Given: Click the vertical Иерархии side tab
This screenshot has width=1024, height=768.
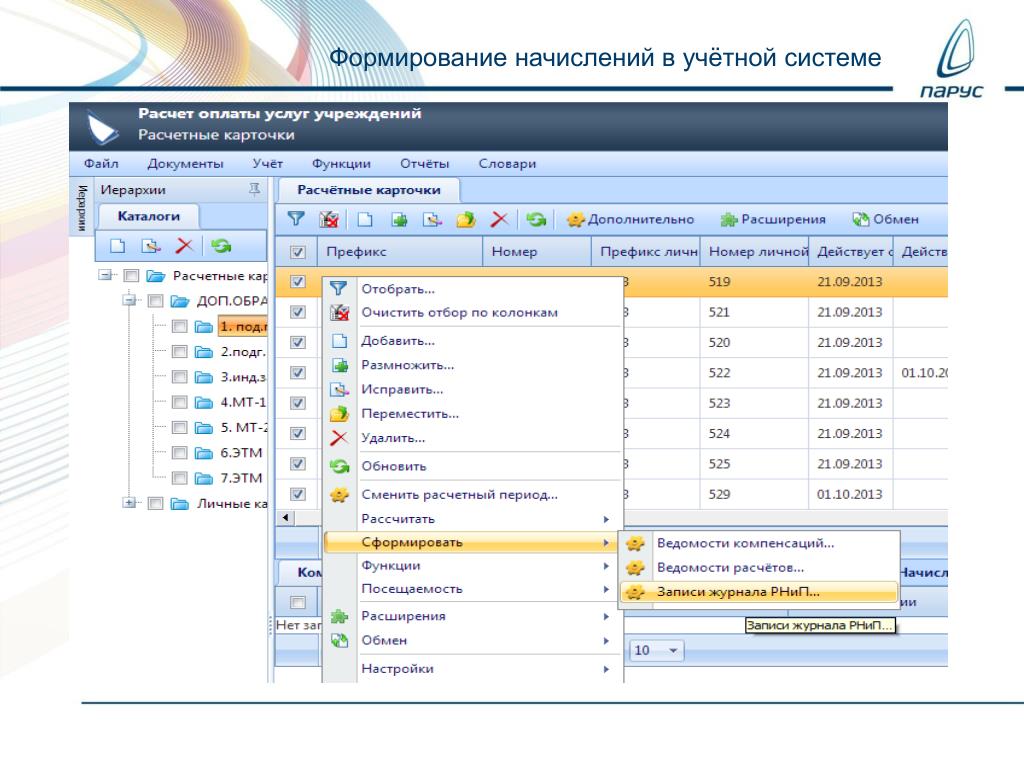Looking at the screenshot, I should click(82, 208).
